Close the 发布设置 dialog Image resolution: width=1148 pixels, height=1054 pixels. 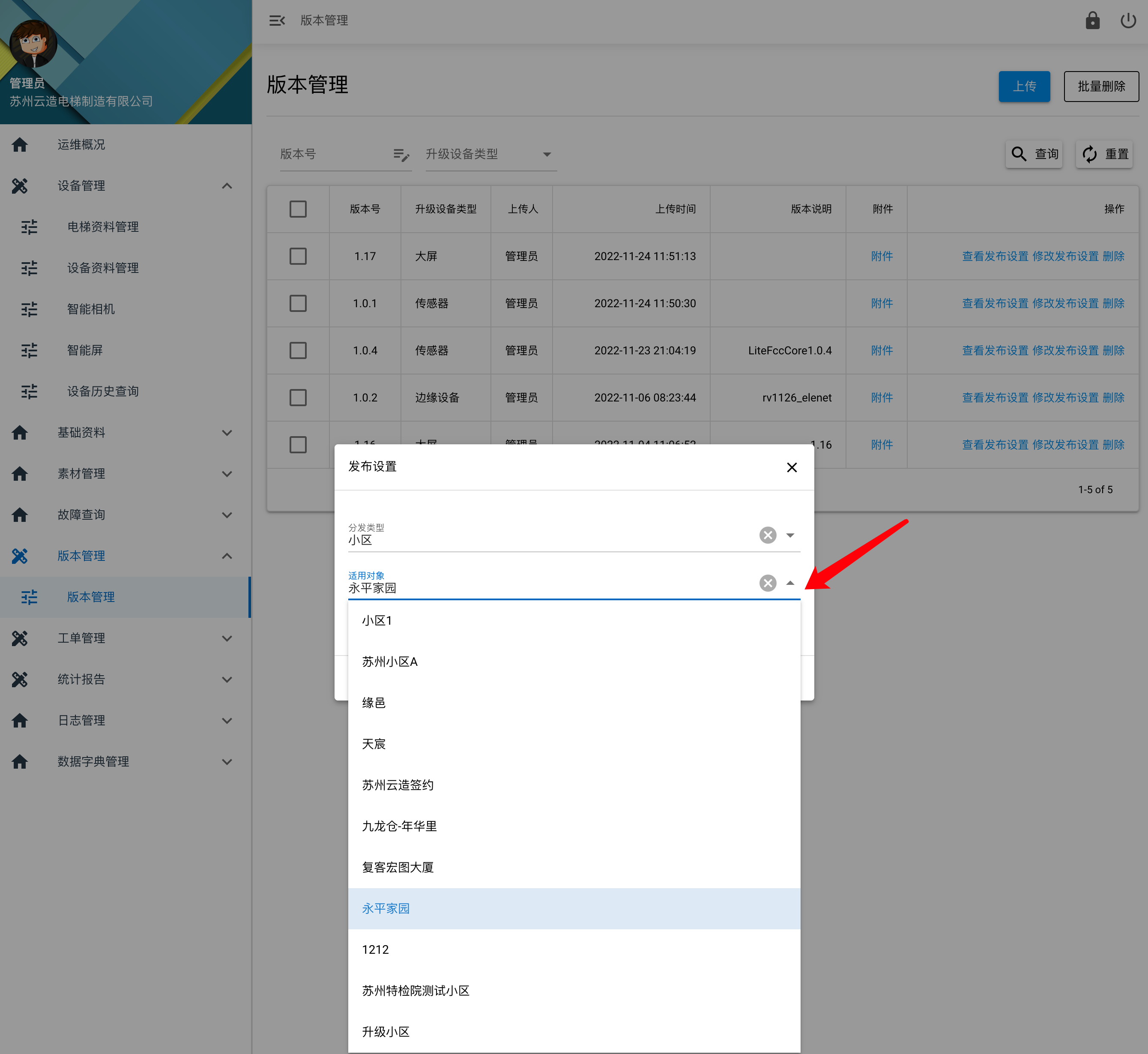tap(792, 467)
